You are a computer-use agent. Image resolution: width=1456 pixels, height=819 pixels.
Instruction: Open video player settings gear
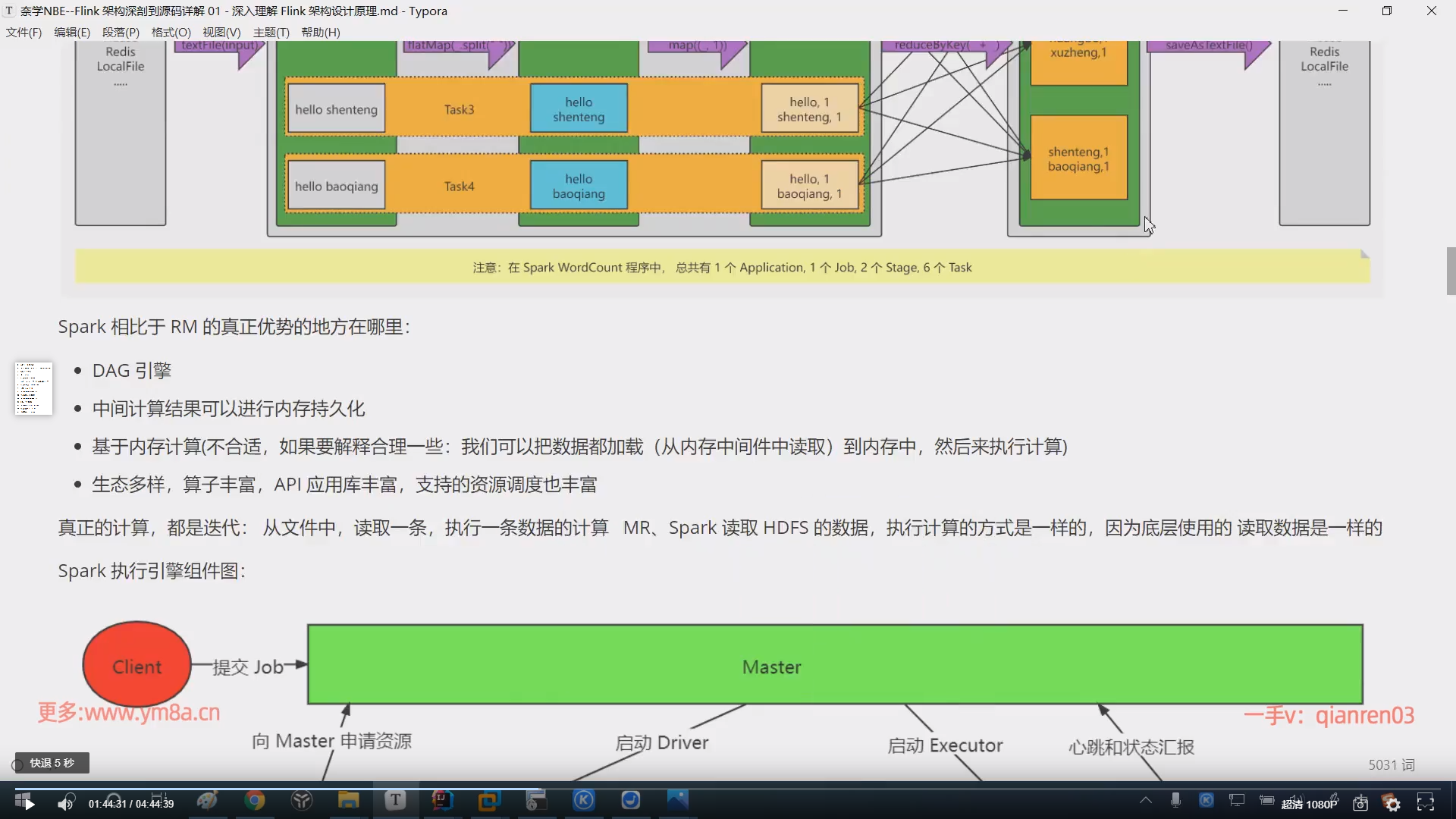point(1392,803)
